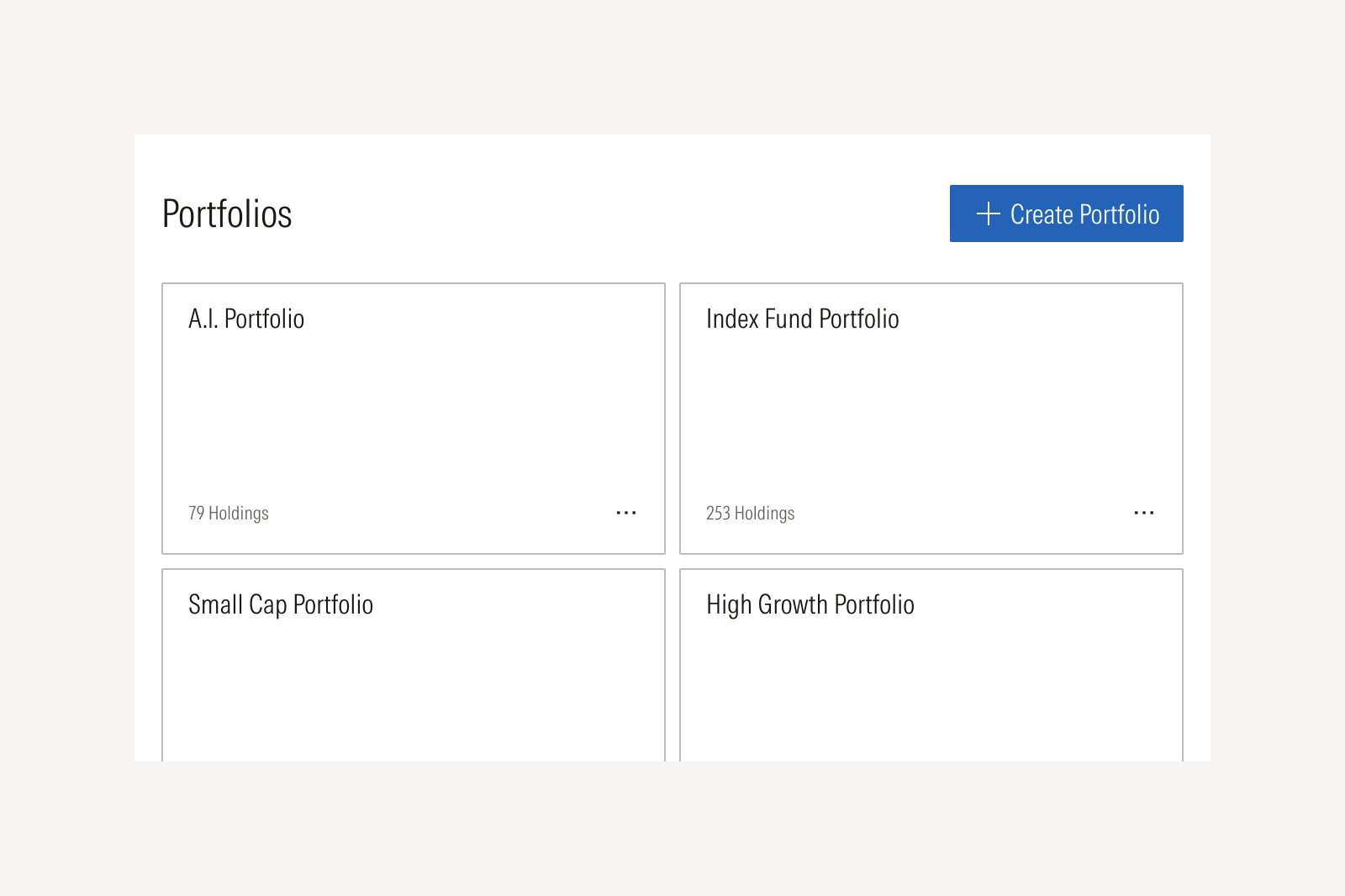Click the 253 Holdings count
The height and width of the screenshot is (896, 1345).
pyautogui.click(x=750, y=514)
